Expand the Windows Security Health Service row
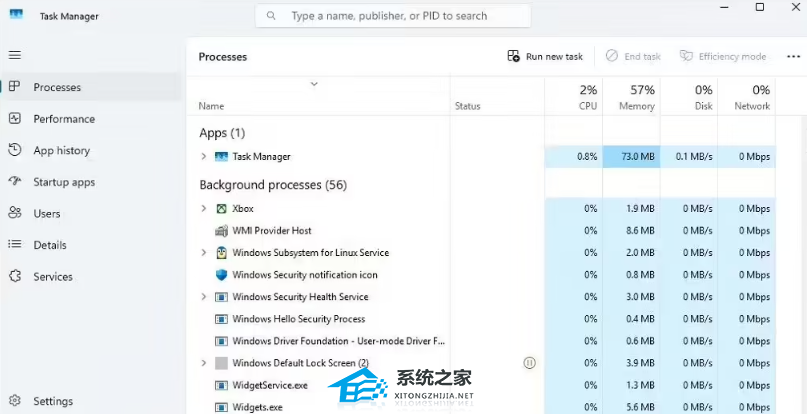The height and width of the screenshot is (414, 807). (204, 297)
